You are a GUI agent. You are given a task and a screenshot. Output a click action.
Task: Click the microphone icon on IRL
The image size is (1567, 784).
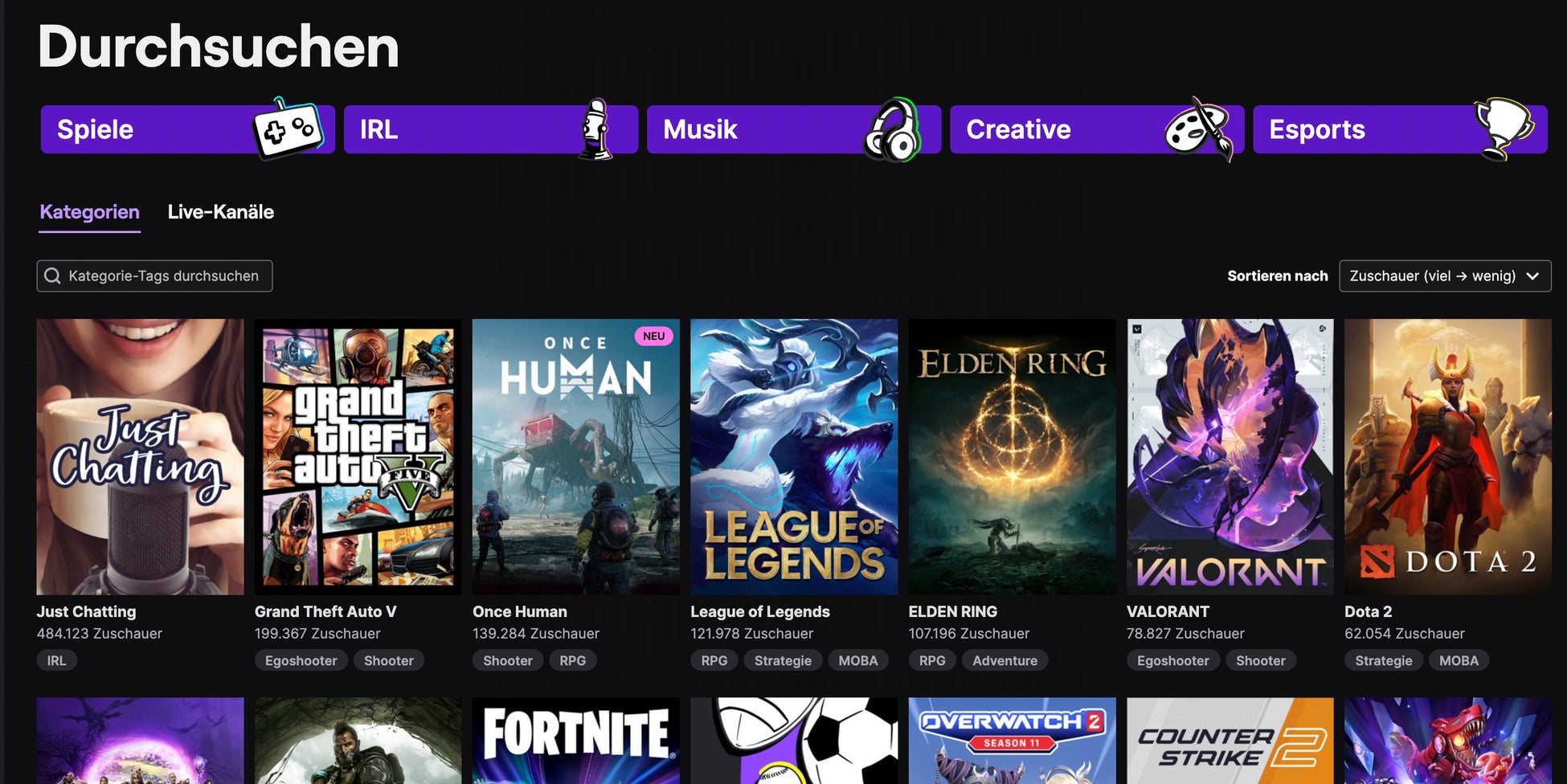[x=595, y=129]
